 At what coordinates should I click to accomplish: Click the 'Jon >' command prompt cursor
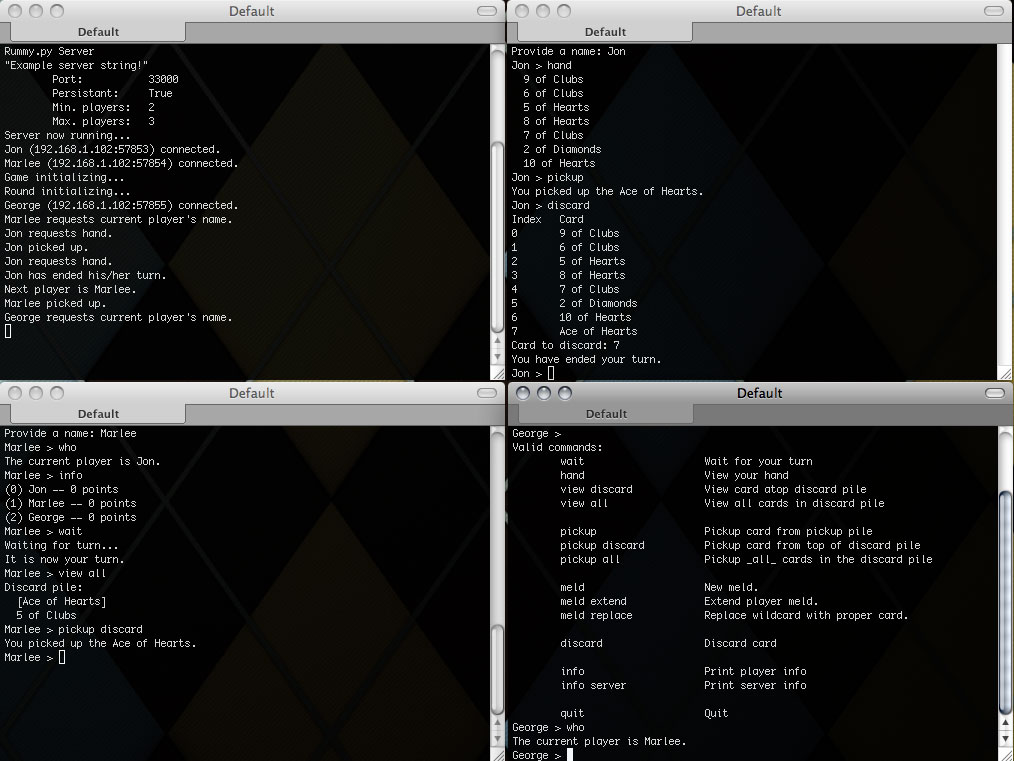pyautogui.click(x=551, y=373)
